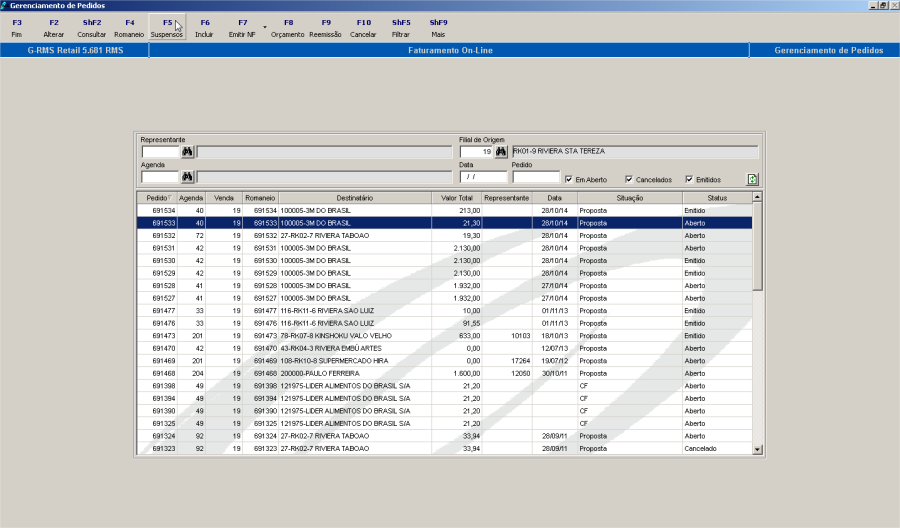Click the Representante code input field
This screenshot has width=900, height=528.
(x=161, y=152)
